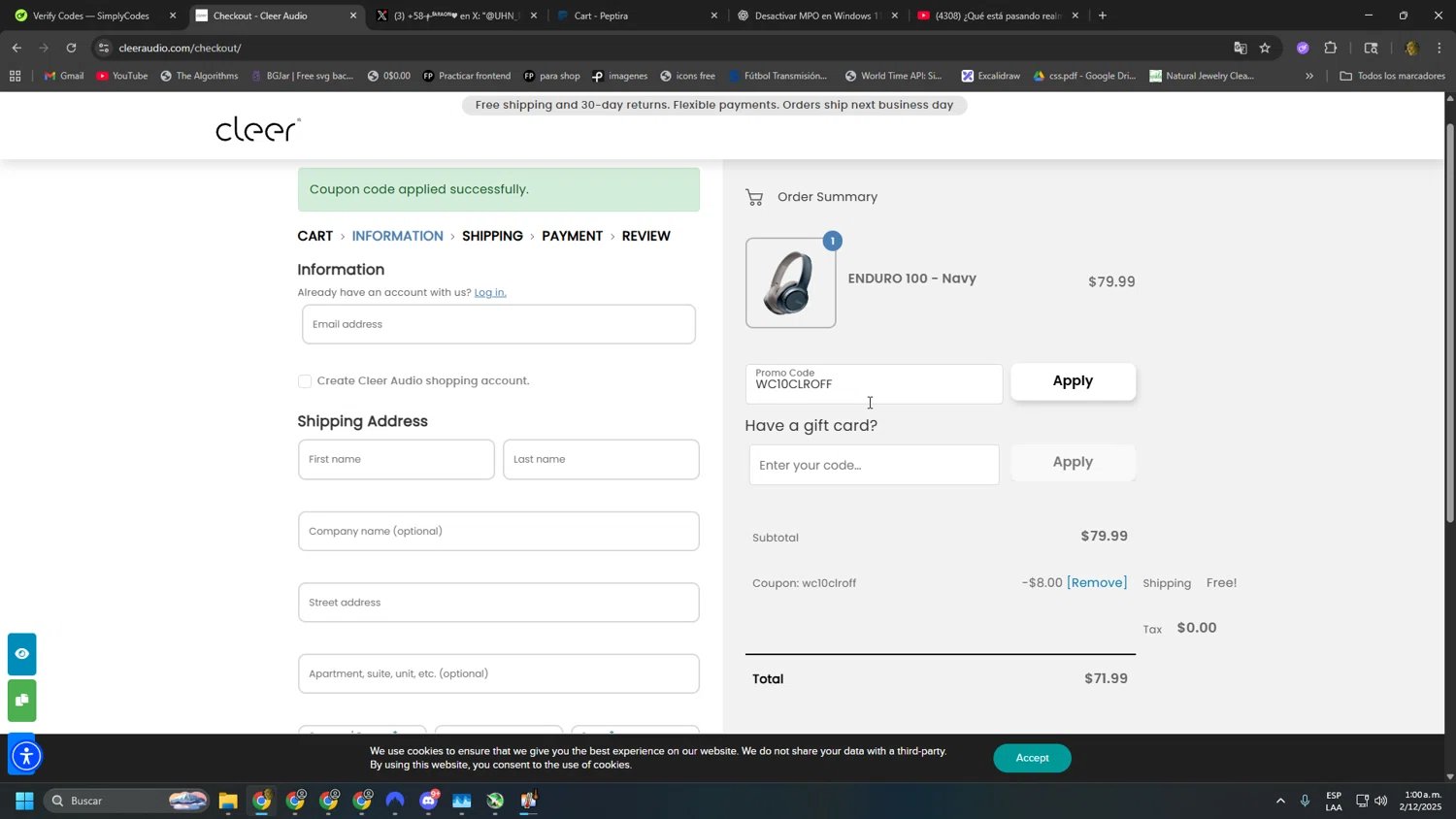The width and height of the screenshot is (1456, 819).
Task: Switch to the X (Twitter) tab
Action: [x=456, y=16]
